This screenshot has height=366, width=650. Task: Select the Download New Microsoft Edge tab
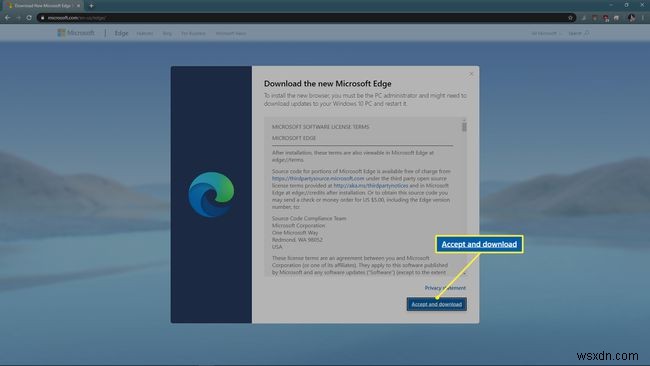click(x=43, y=6)
